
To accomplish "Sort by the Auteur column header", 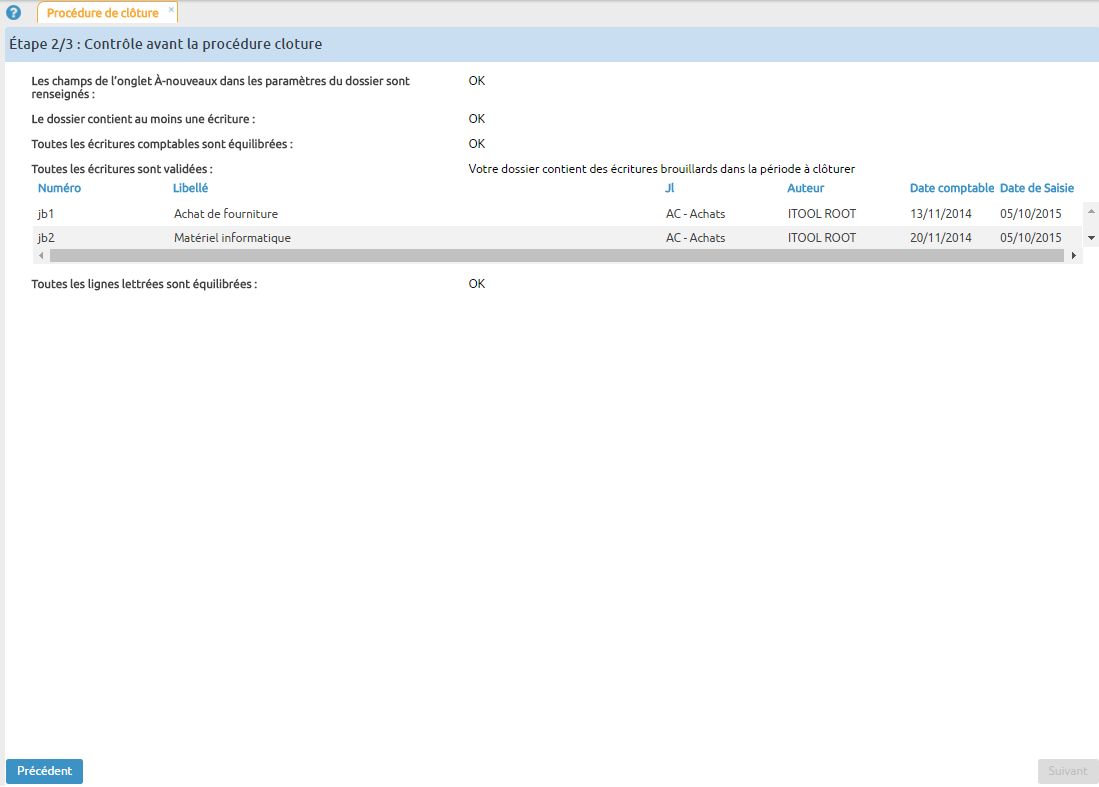I will 805,187.
